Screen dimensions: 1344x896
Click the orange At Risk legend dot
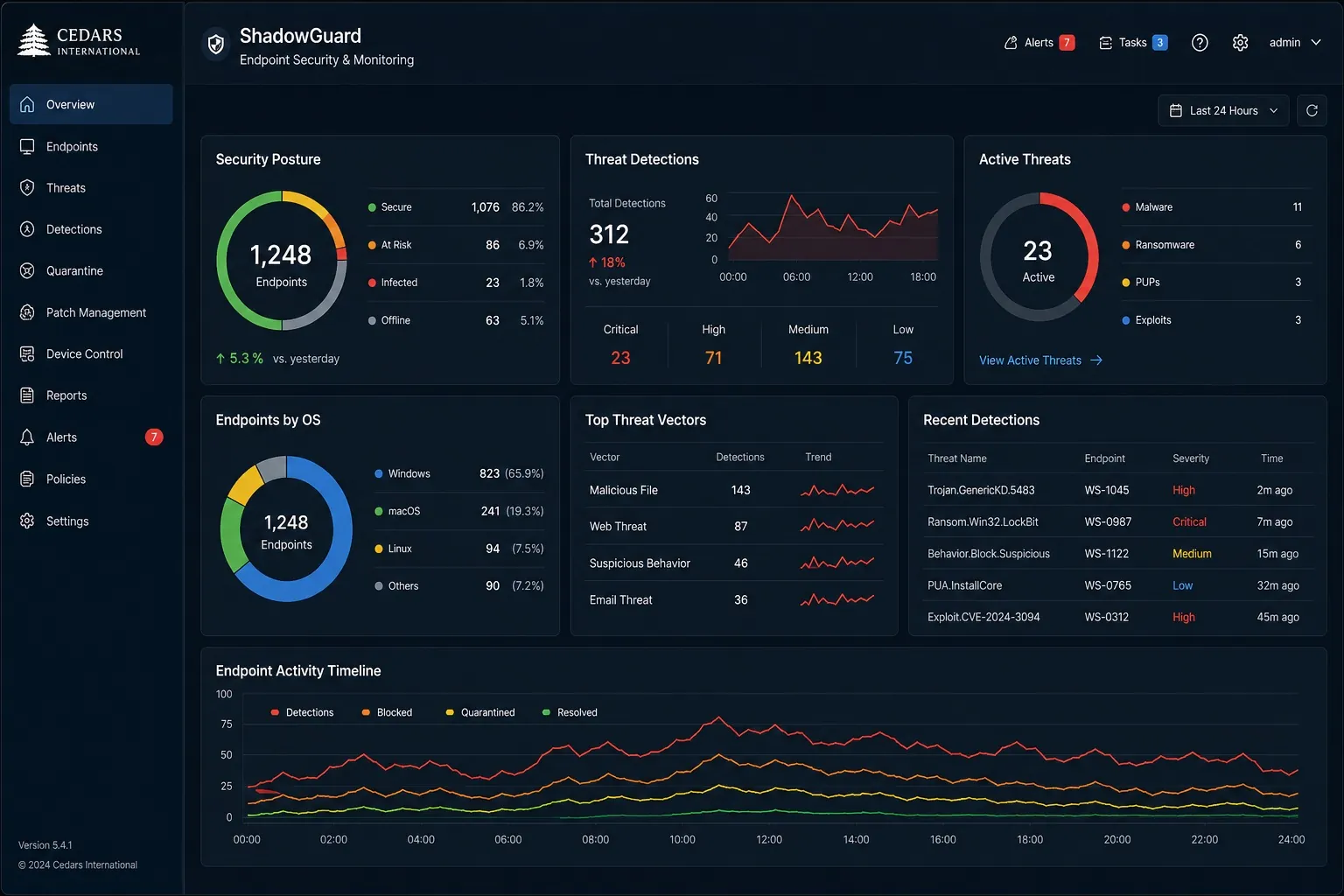[372, 245]
